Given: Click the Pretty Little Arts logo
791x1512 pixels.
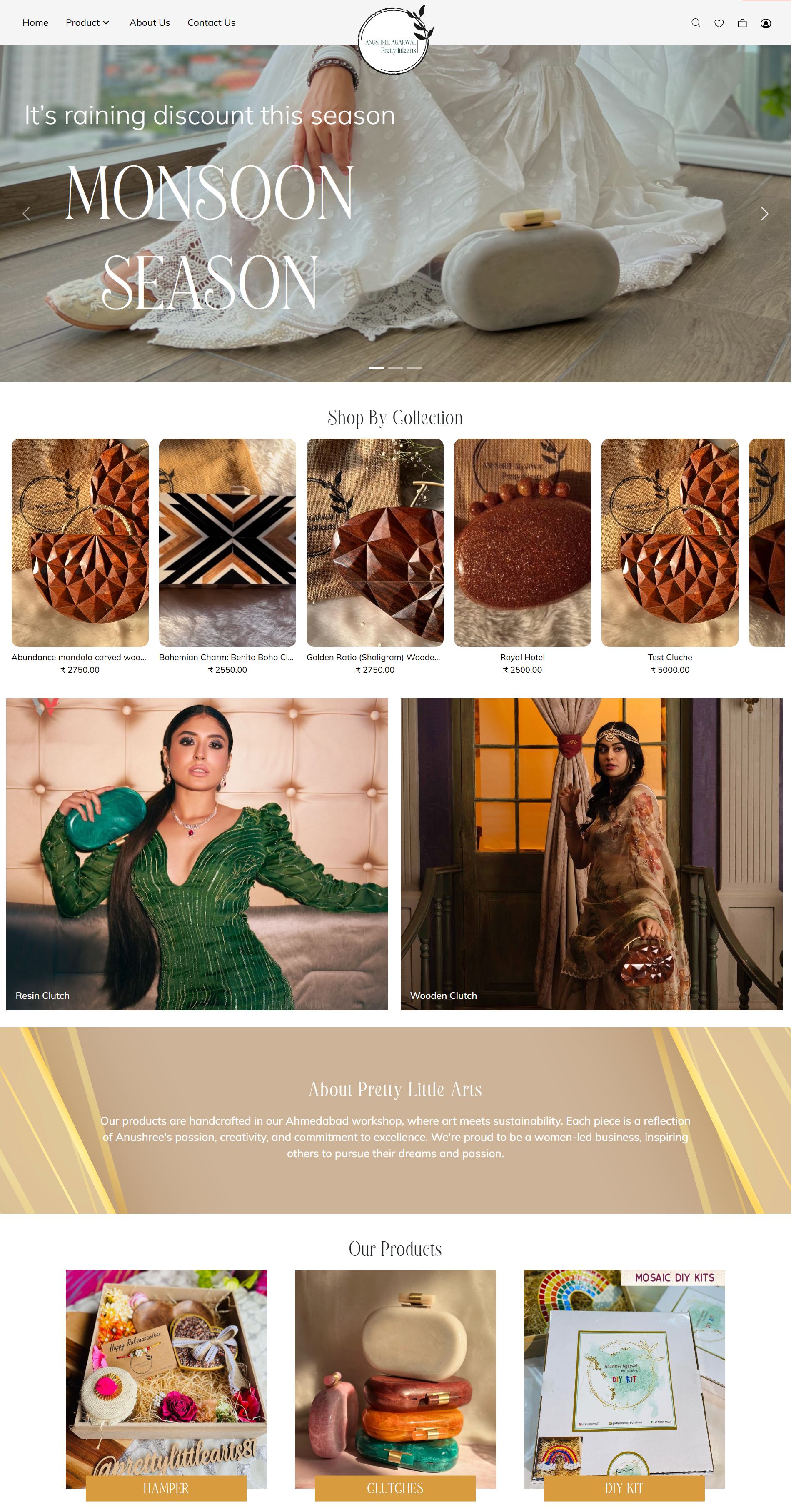Looking at the screenshot, I should [396, 40].
